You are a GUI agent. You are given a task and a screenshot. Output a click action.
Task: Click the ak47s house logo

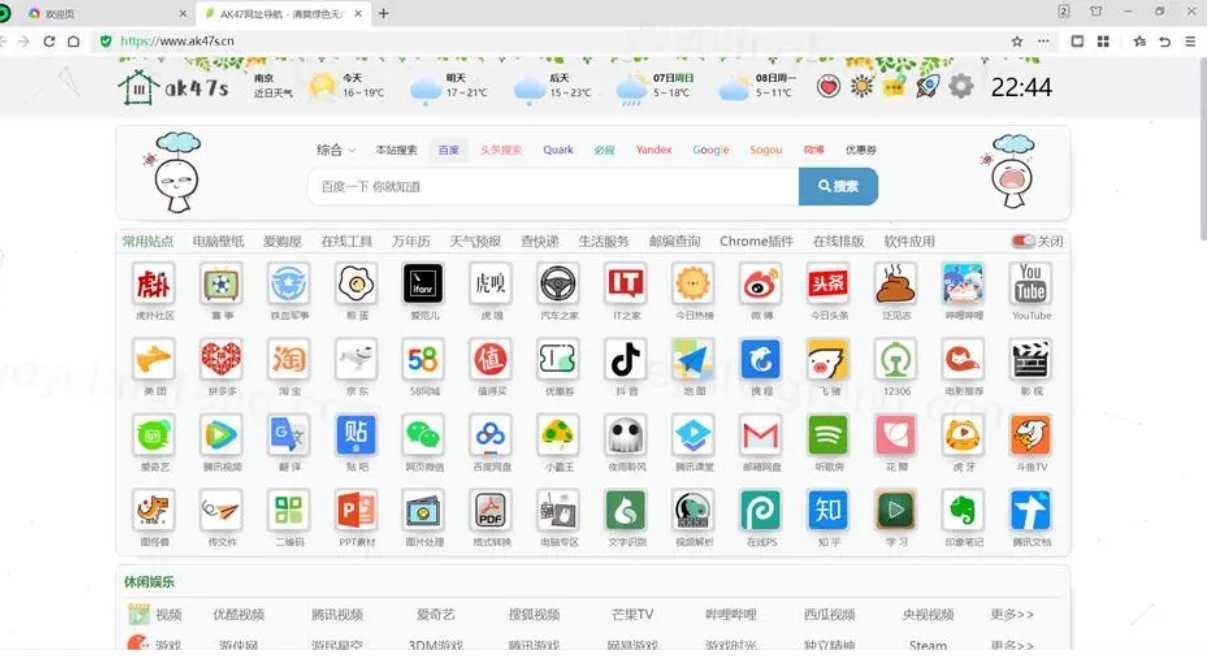(x=174, y=87)
